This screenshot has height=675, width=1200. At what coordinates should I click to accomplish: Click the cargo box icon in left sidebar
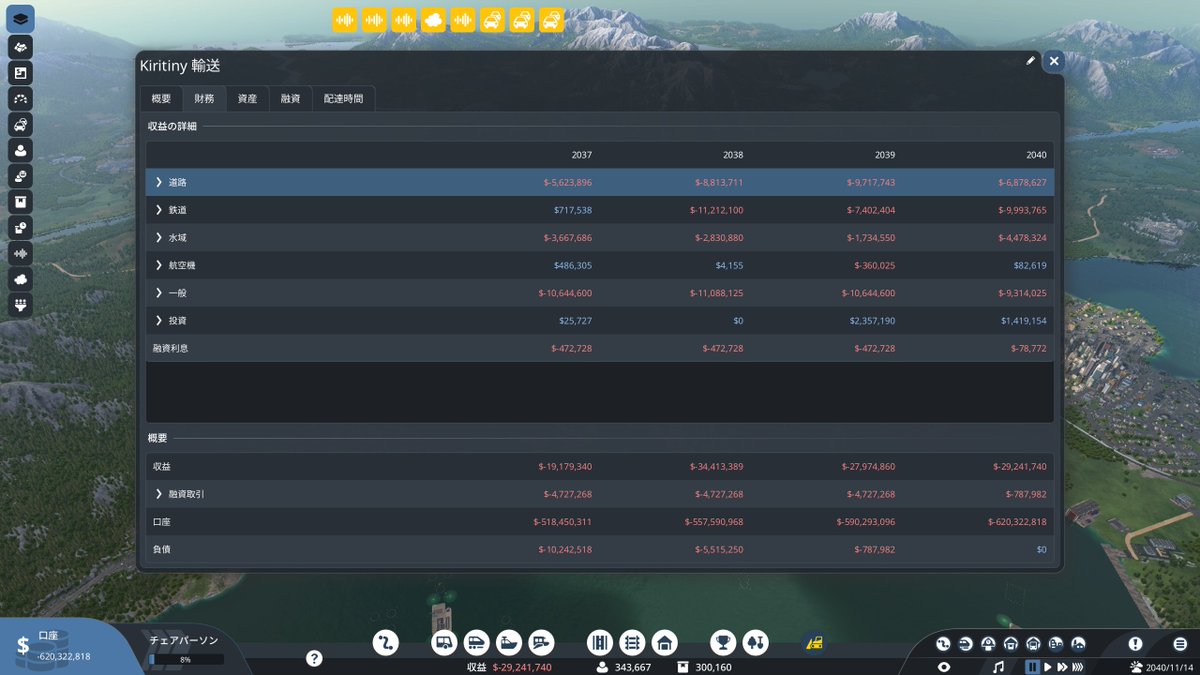click(x=20, y=202)
